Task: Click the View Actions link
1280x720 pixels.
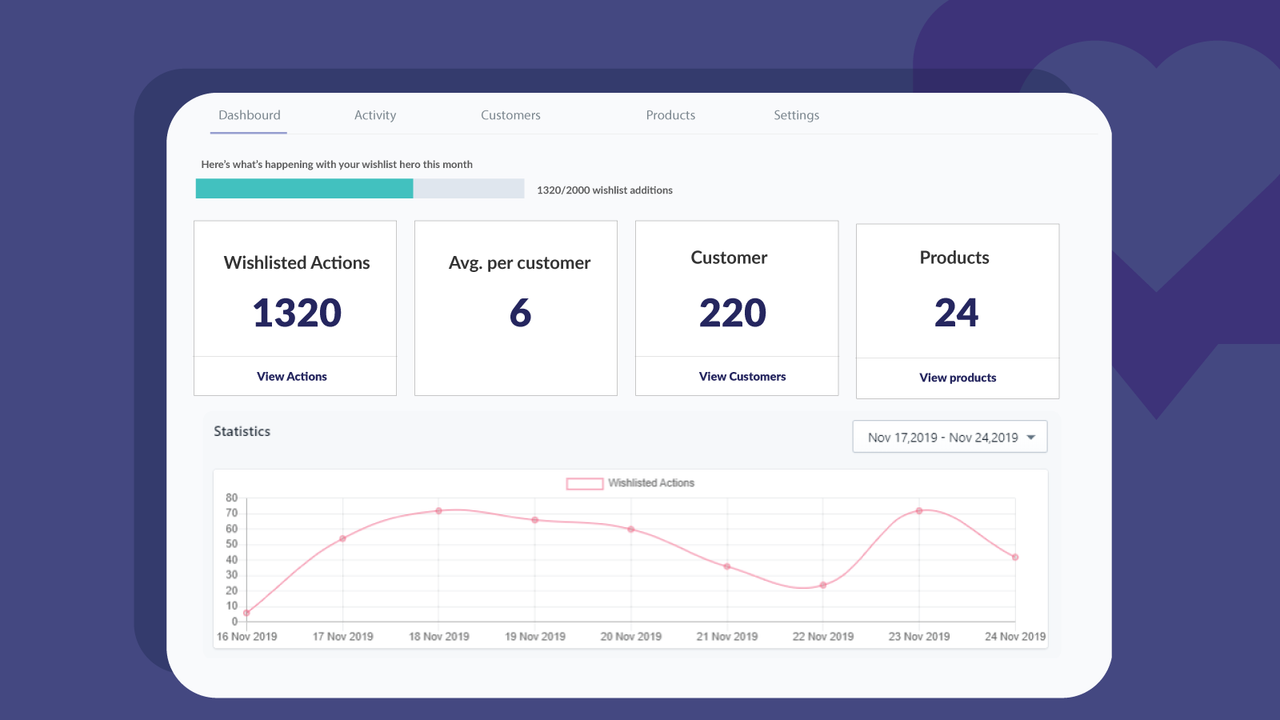Action: click(x=292, y=376)
